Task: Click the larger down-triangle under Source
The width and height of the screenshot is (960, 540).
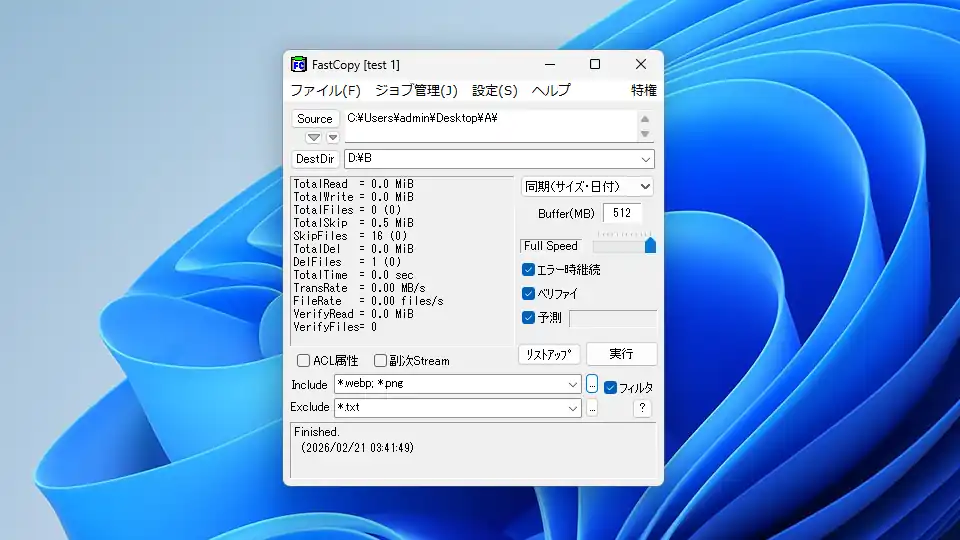Action: 313,137
